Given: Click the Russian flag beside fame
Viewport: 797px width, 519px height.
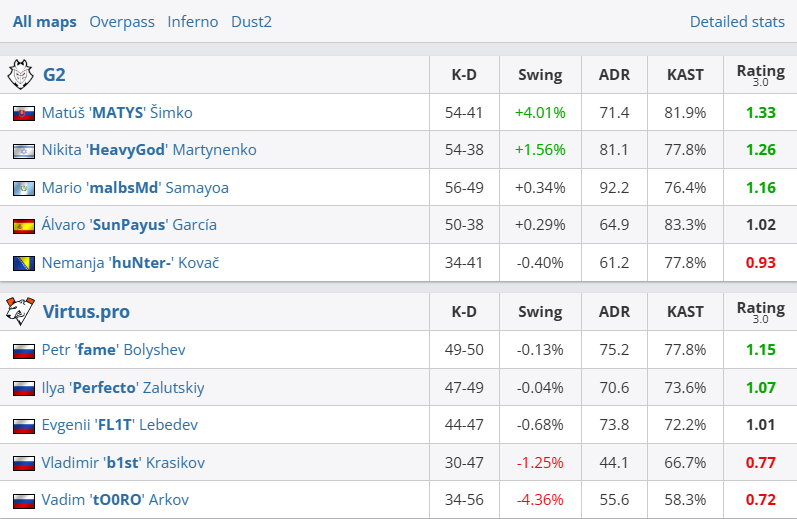Looking at the screenshot, I should 23,351.
